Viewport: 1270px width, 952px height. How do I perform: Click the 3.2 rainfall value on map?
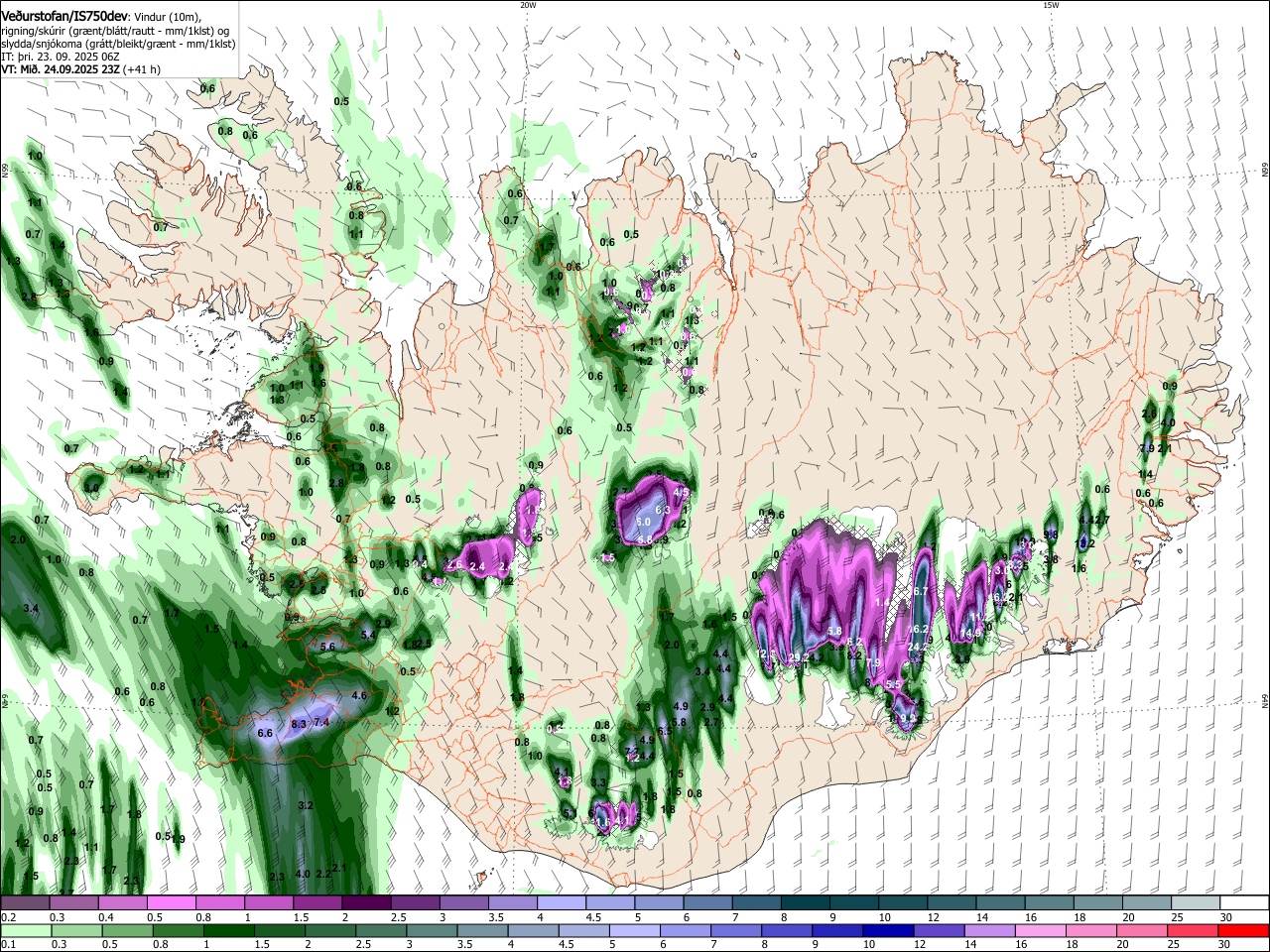tap(306, 806)
